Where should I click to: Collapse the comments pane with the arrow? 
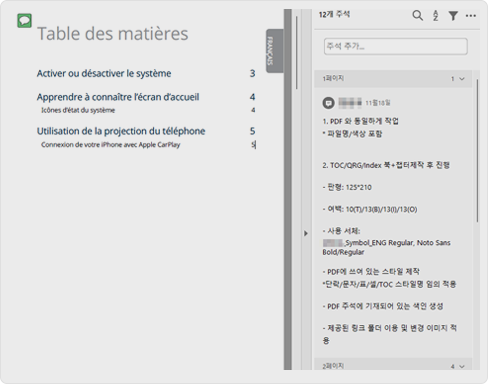[306, 233]
